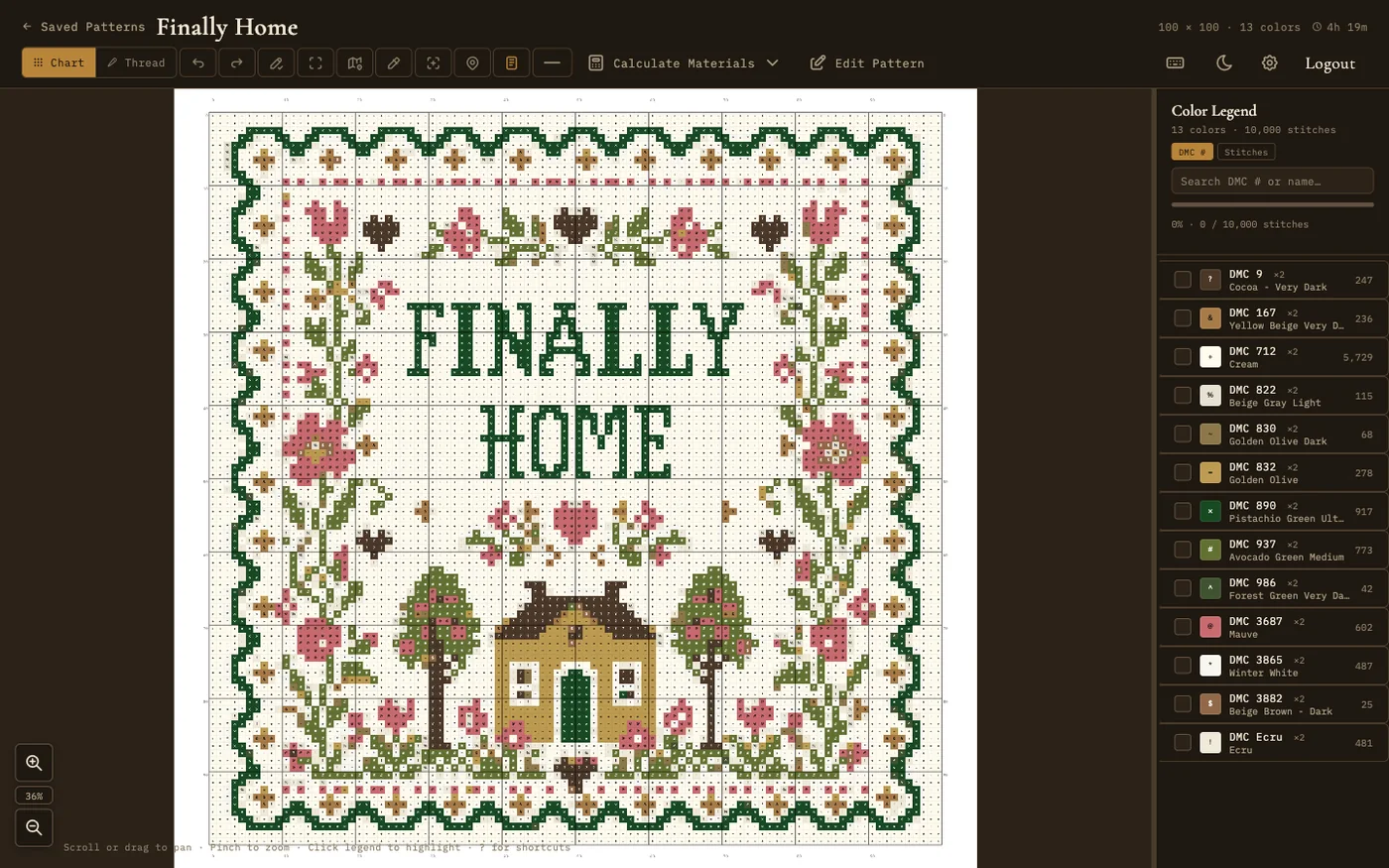Select the highlighter marker tool
Viewport: 1389px width, 868px height.
click(x=277, y=62)
